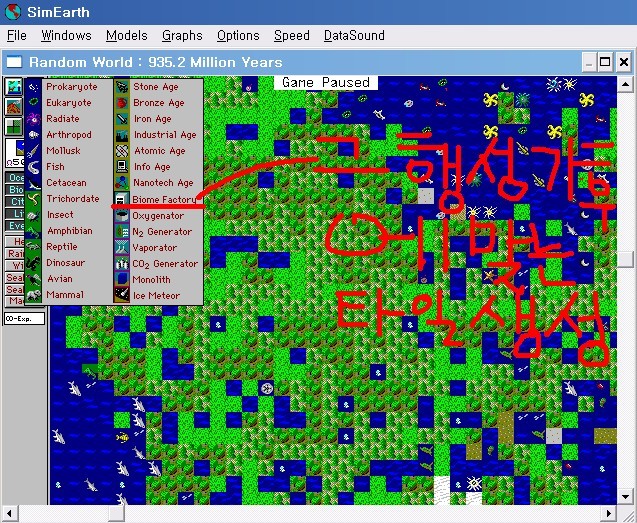Click the yellow striped fish in the ocean
Image resolution: width=637 pixels, height=523 pixels.
[x=122, y=437]
